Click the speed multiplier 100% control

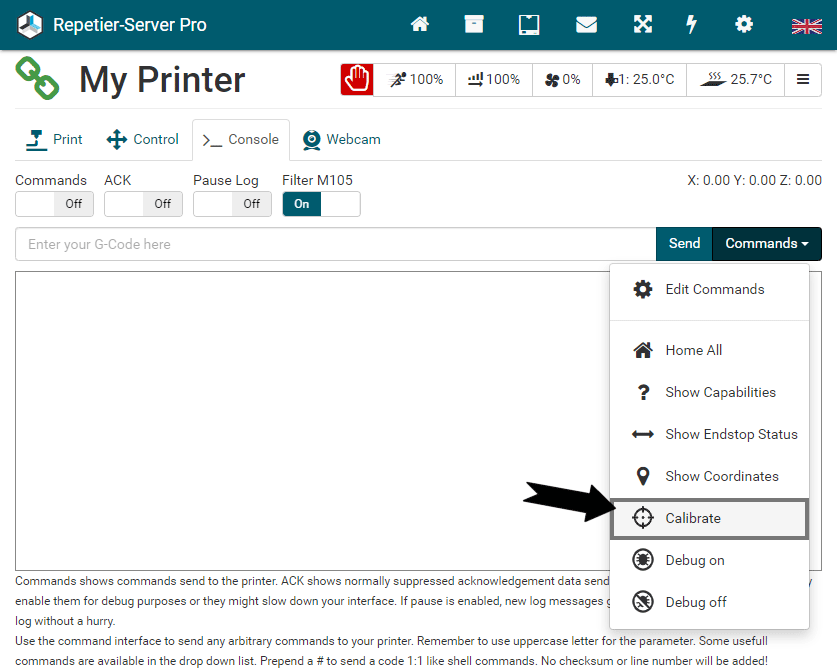tap(415, 80)
